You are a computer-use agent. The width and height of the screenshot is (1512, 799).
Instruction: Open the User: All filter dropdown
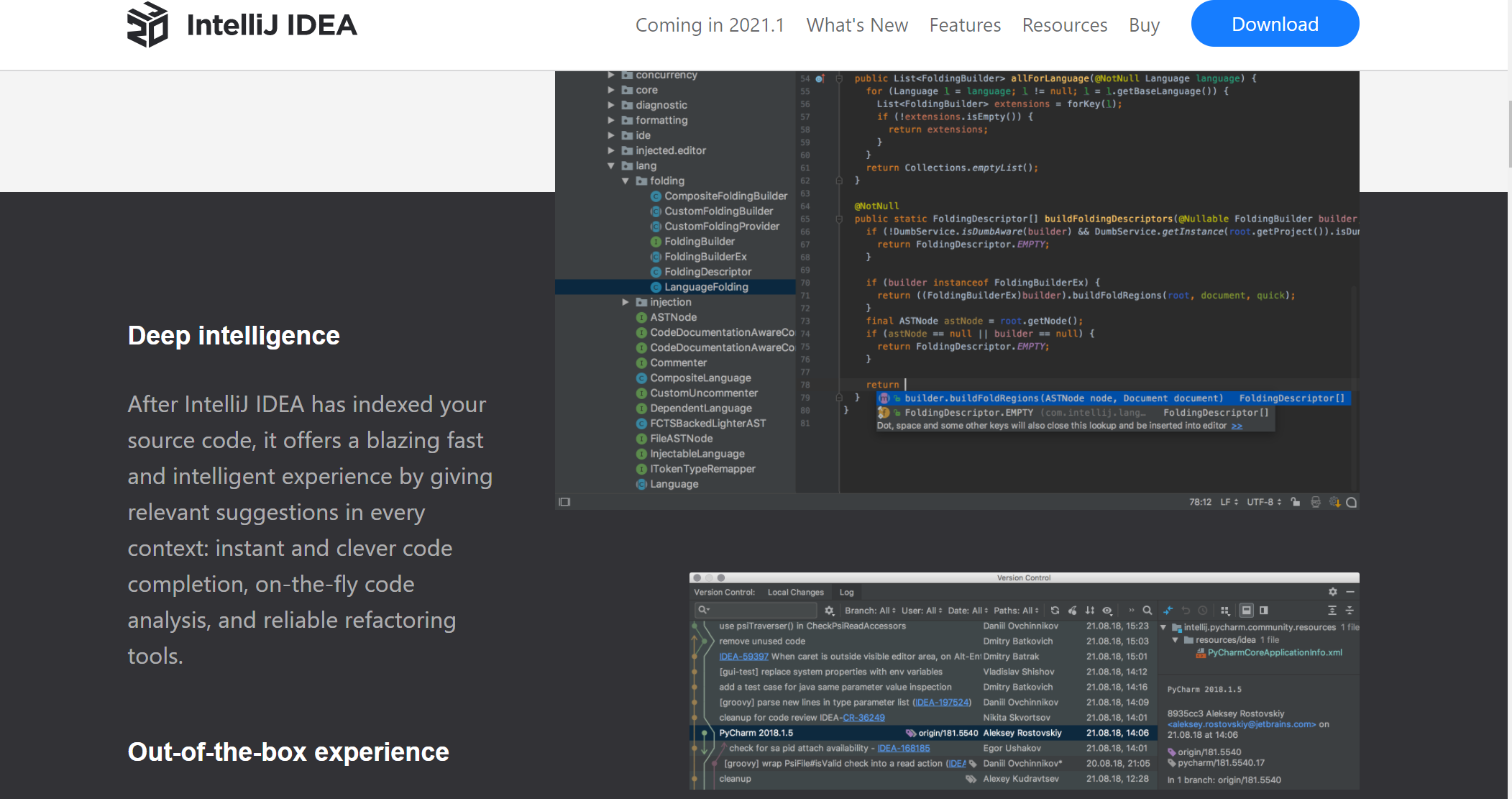922,611
